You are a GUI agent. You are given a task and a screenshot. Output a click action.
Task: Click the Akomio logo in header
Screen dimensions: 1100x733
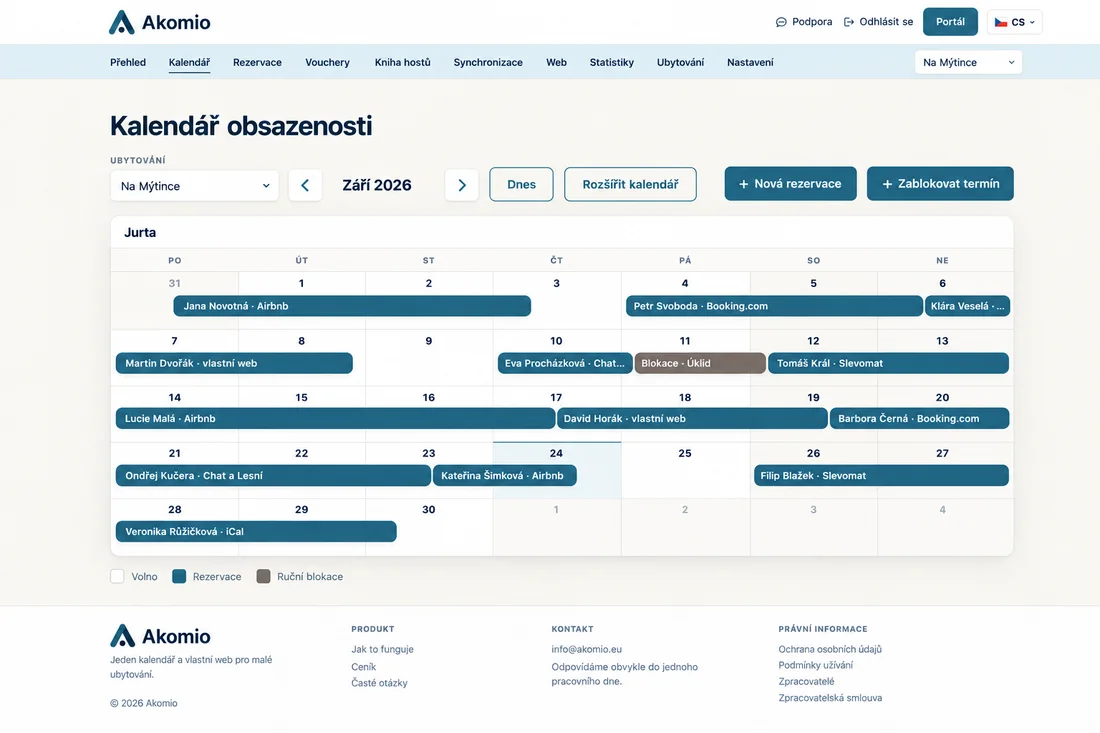click(x=160, y=22)
